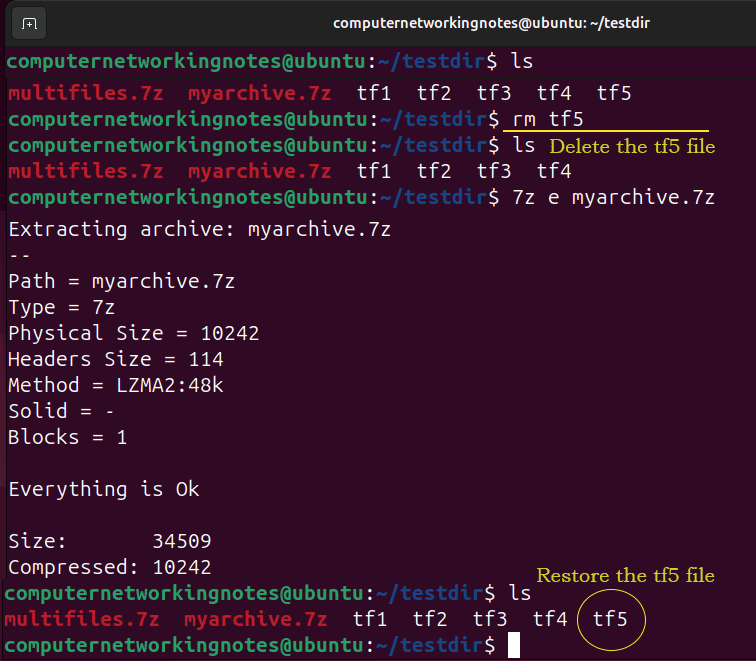The width and height of the screenshot is (756, 661).
Task: Click 'myarchive.7z' in the last ls output
Action: (256, 619)
